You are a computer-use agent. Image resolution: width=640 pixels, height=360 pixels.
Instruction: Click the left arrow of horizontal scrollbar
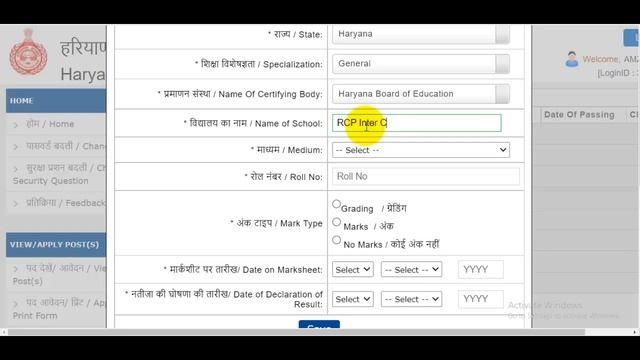click(x=4, y=332)
